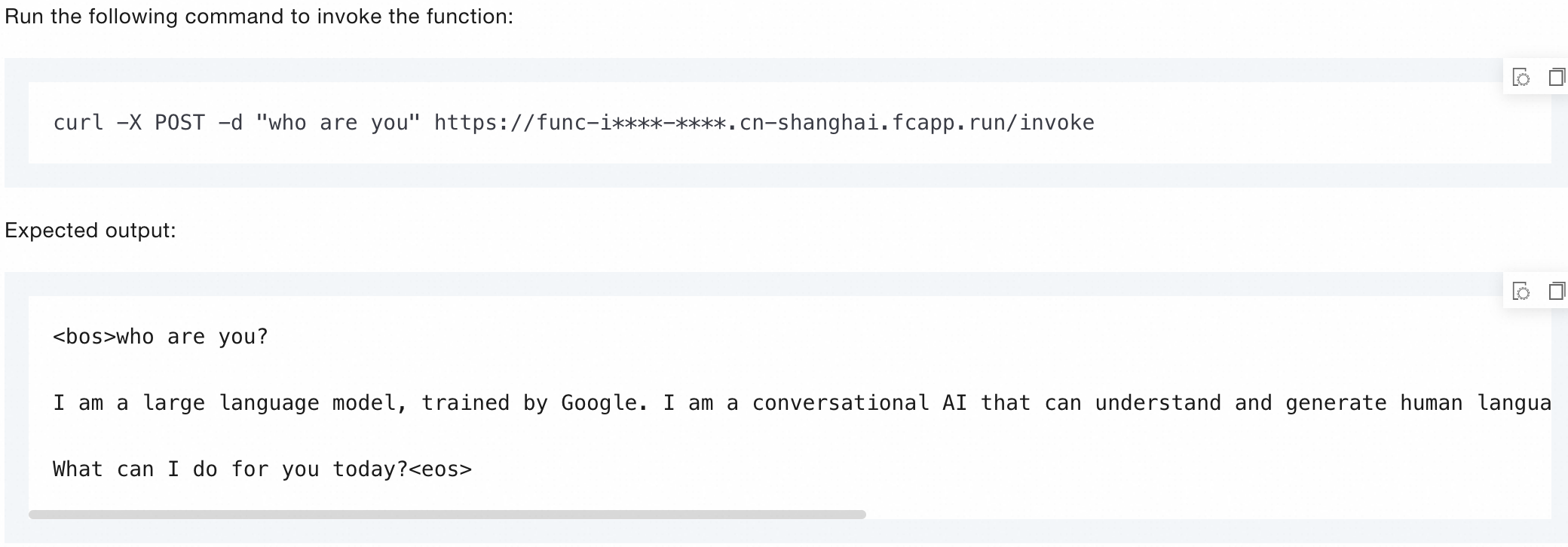Screen dimensions: 1568x547
Task: Click the "<bos>who are you?" output line
Action: tap(160, 337)
